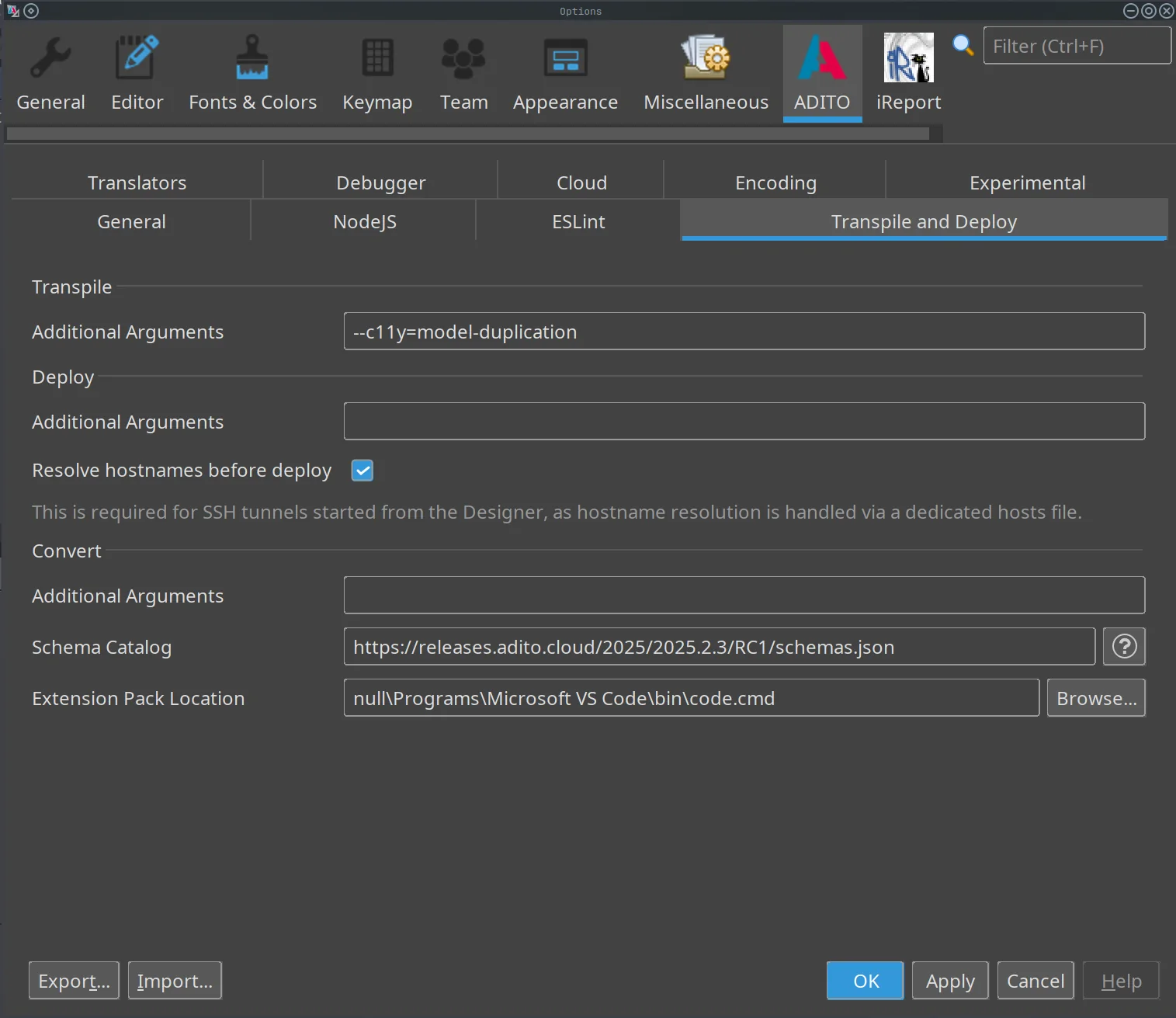Click the Resolve hostnames before deploy label
Viewport: 1176px width, 1018px height.
point(182,471)
